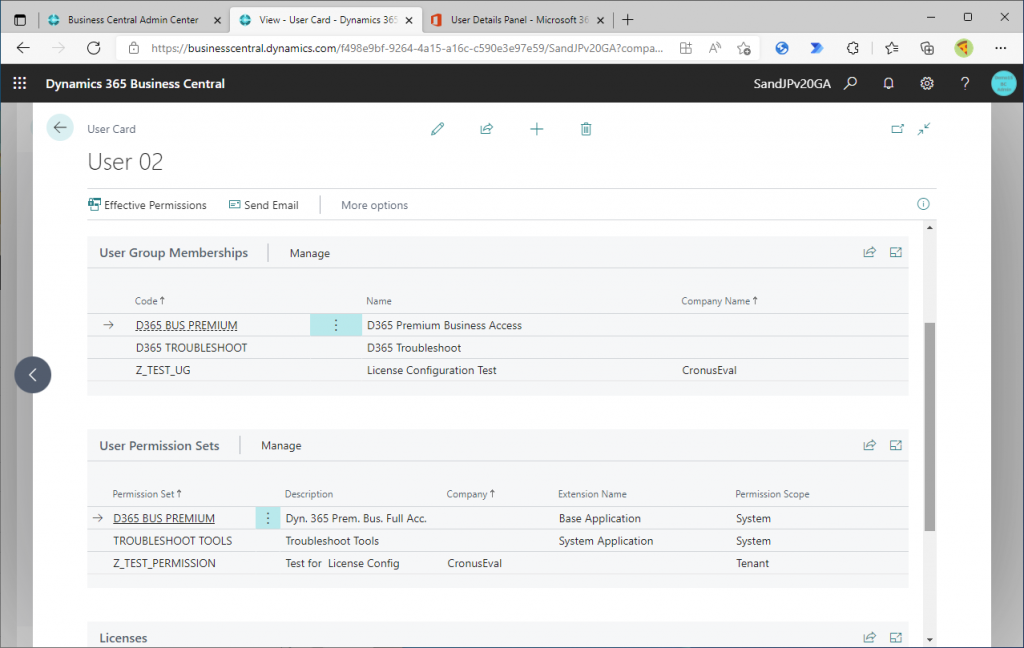Choose Send Email action
This screenshot has height=648, width=1024.
(x=263, y=205)
